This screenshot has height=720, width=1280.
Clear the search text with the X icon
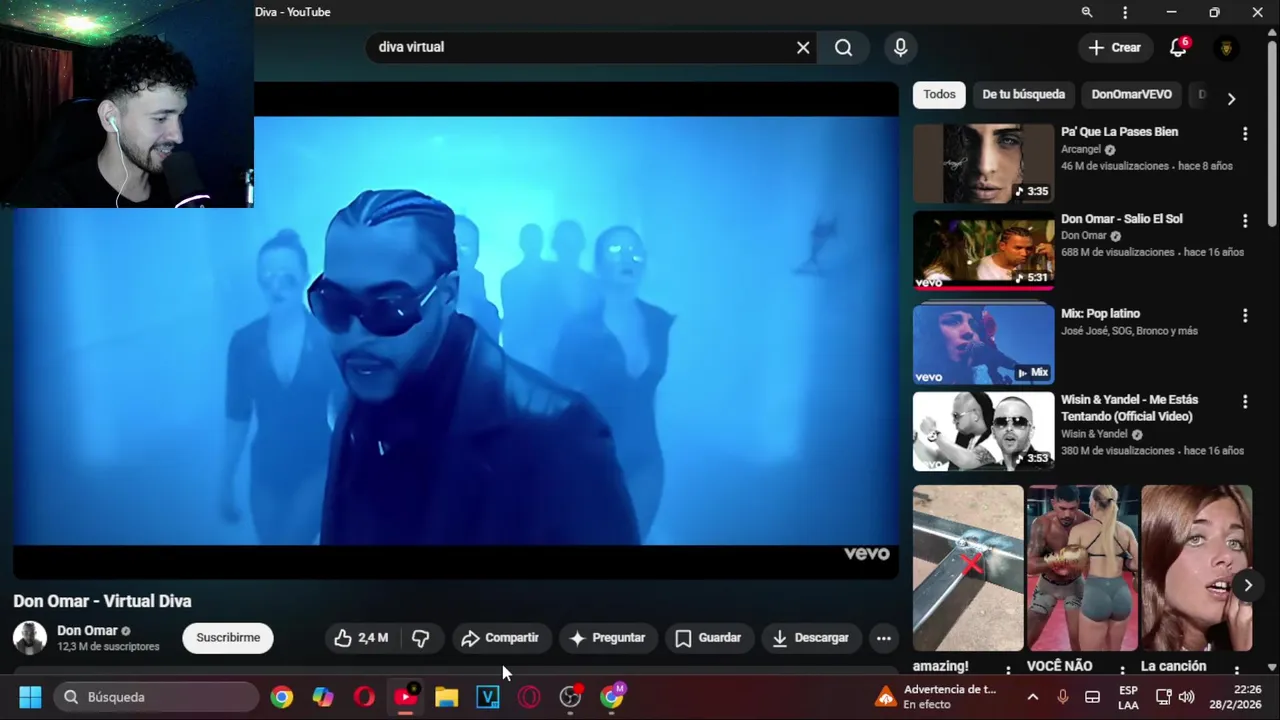tap(803, 47)
